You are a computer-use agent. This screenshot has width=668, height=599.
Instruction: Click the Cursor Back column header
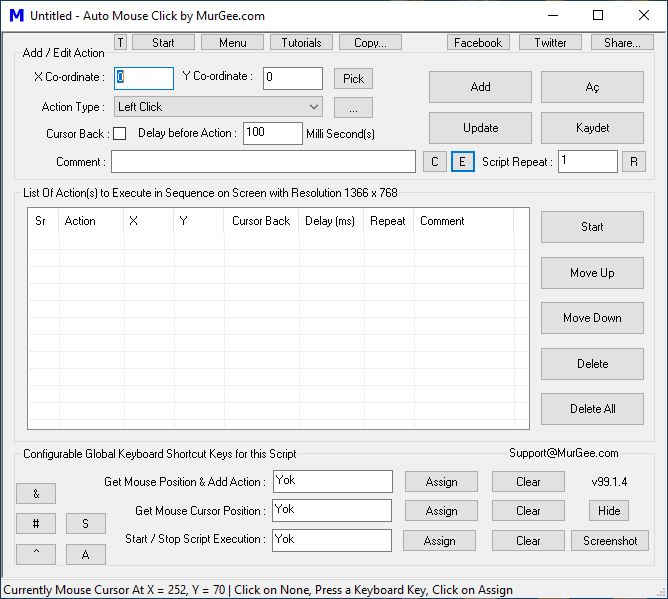261,221
